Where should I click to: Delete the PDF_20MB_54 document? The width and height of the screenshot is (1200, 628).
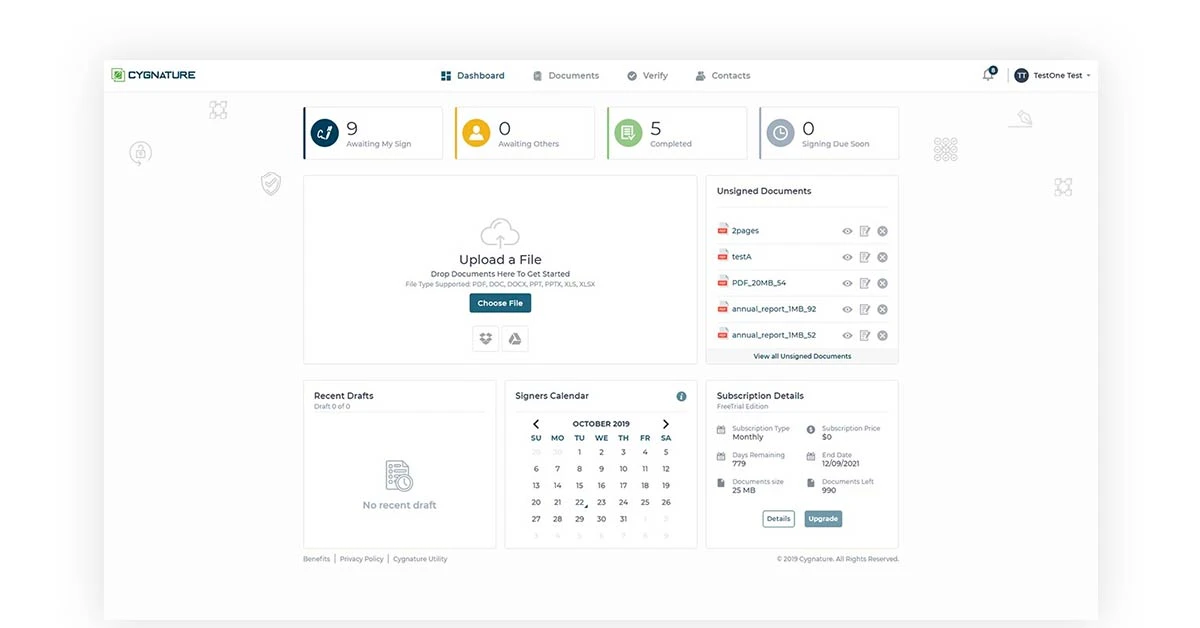(882, 282)
